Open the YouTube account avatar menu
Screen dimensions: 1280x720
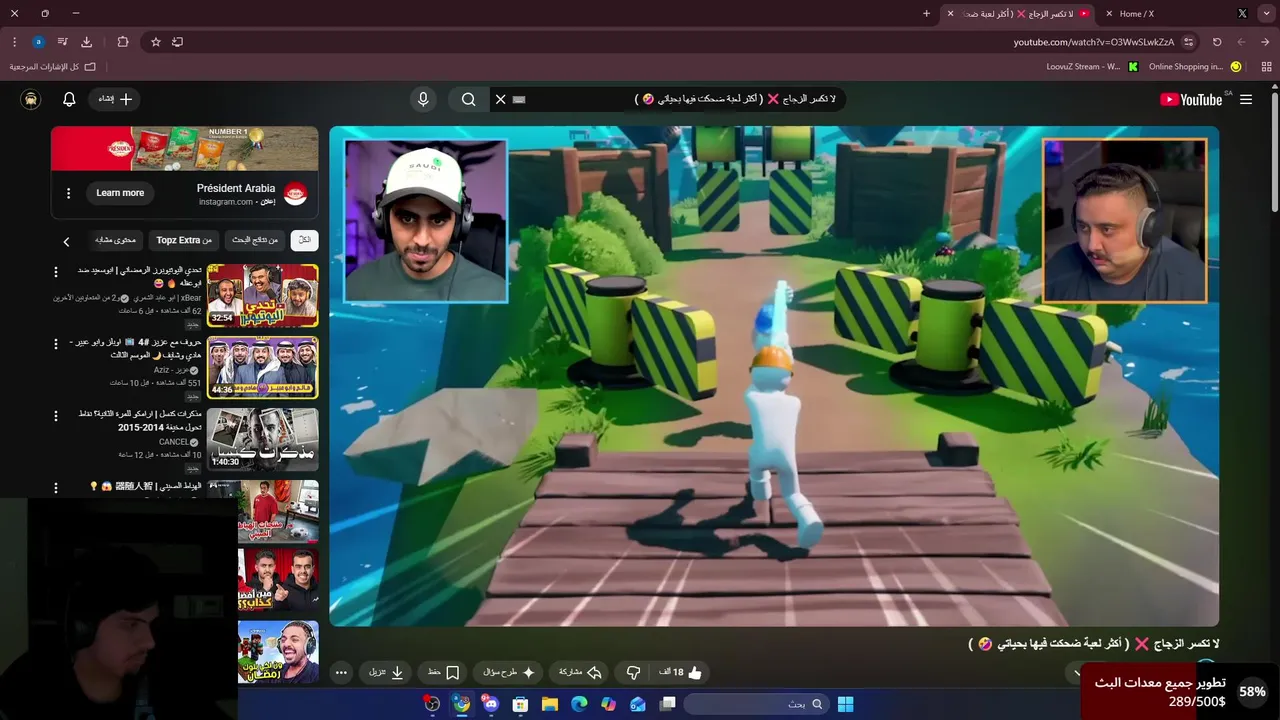31,99
